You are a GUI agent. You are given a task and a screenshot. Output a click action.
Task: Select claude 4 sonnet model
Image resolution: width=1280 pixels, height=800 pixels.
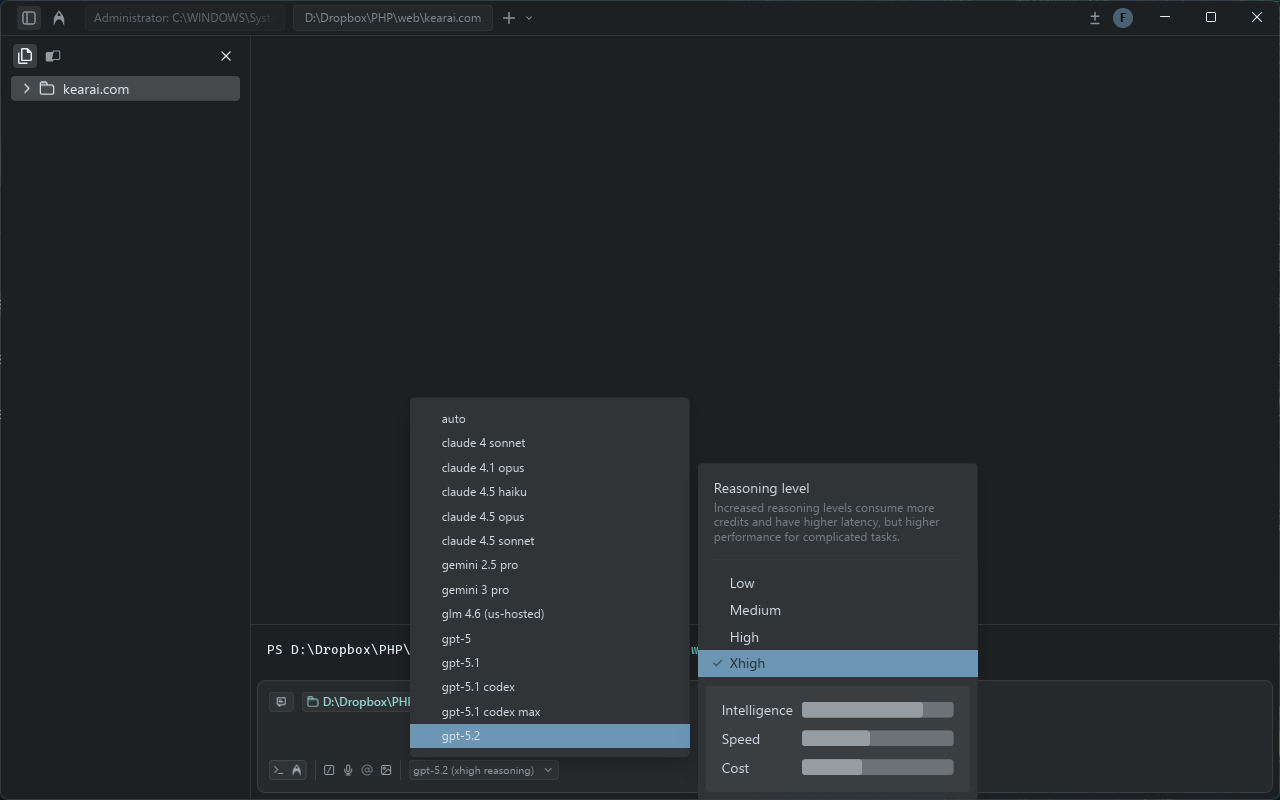pos(550,443)
